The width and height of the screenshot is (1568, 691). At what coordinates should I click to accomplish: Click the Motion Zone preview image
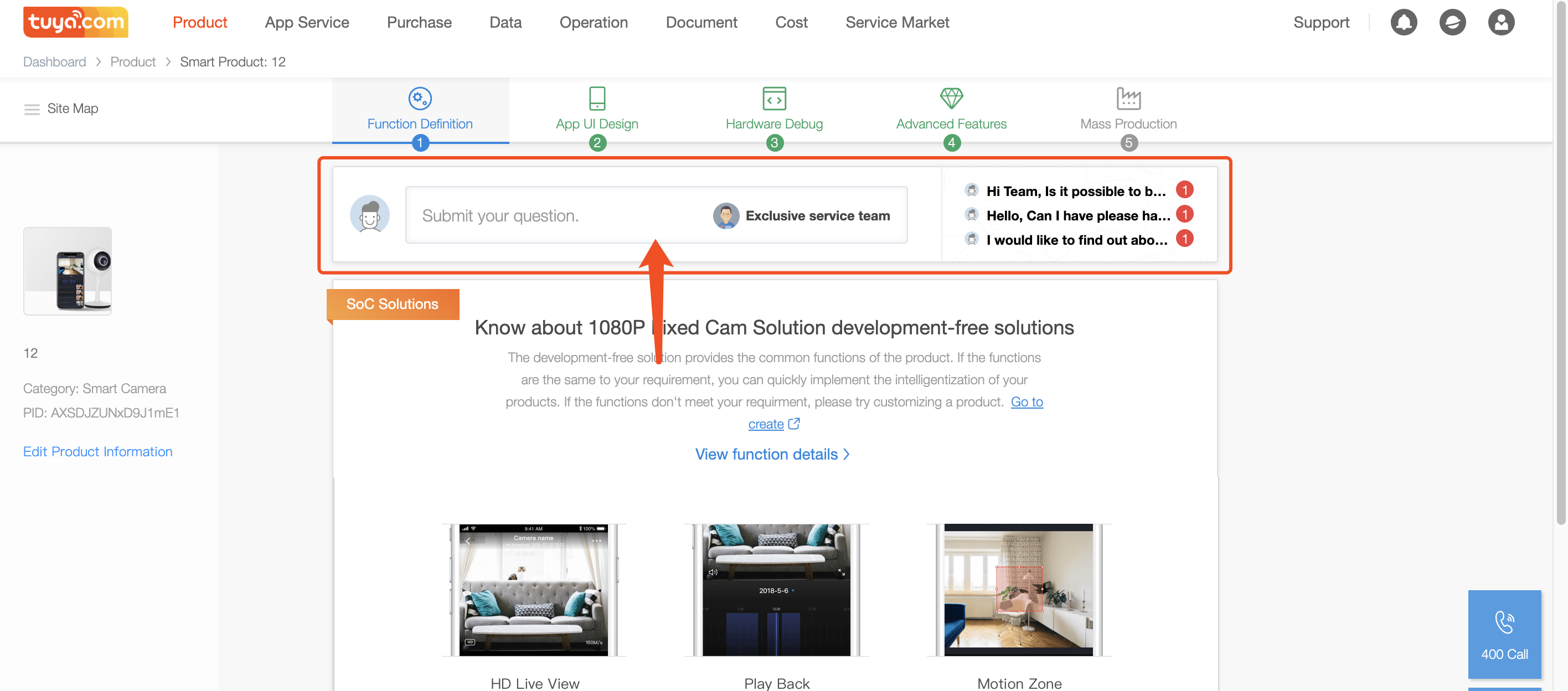pyautogui.click(x=1019, y=589)
